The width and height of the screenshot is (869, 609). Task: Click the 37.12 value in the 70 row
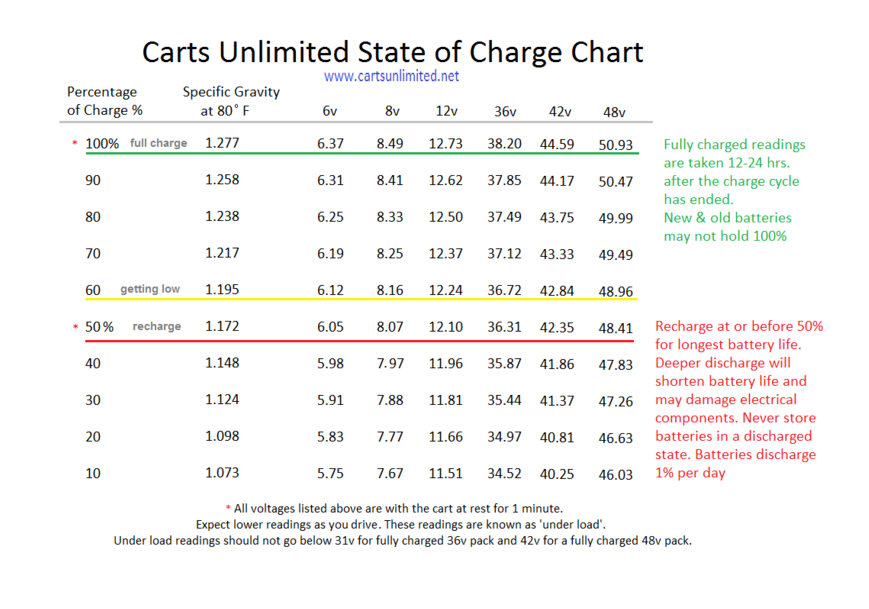505,254
